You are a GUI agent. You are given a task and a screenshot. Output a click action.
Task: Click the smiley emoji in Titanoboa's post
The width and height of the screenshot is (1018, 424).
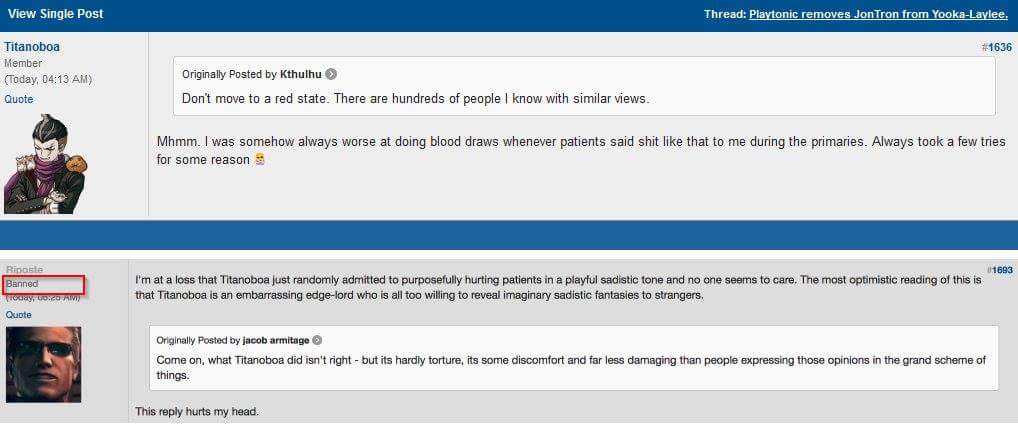260,159
